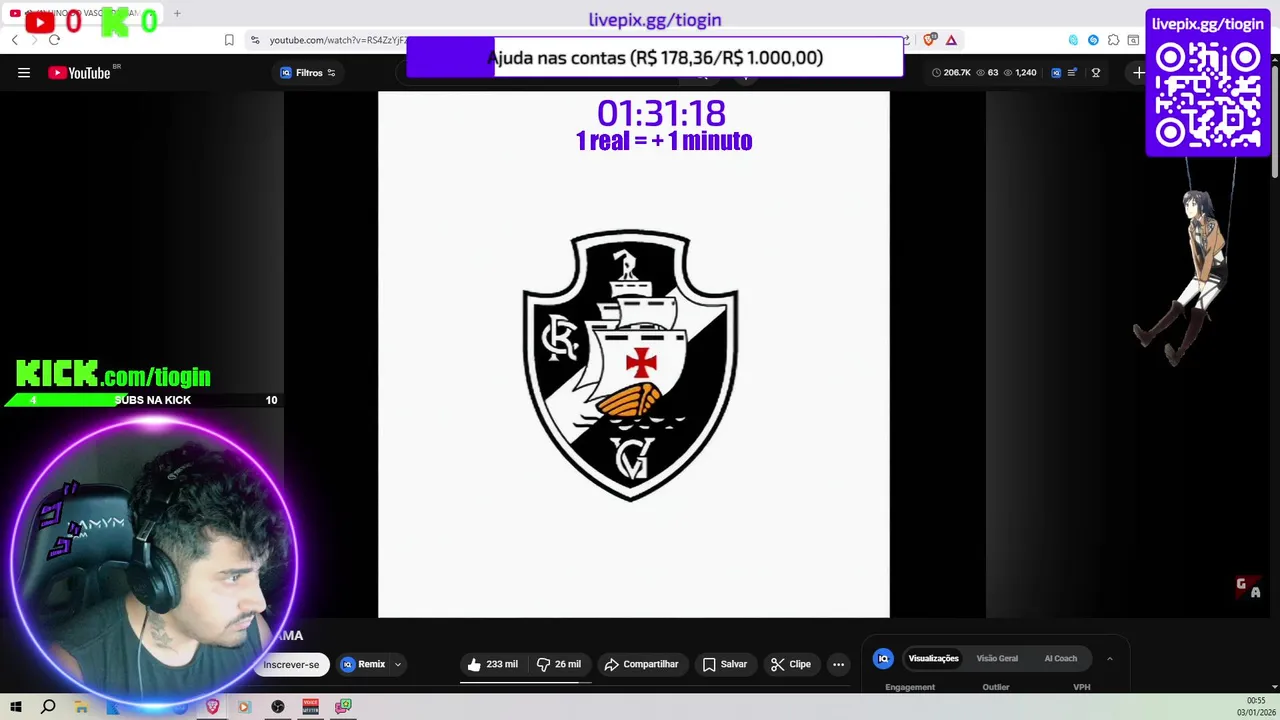Click the 206.7K clock stat
The height and width of the screenshot is (720, 1280).
coord(951,73)
